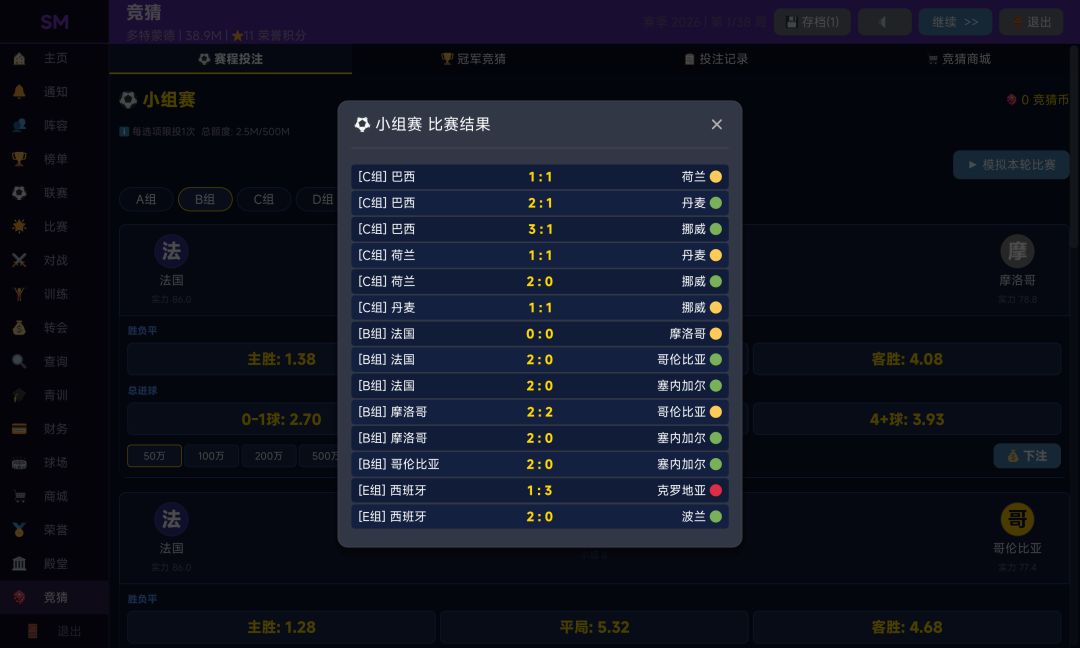Image resolution: width=1080 pixels, height=648 pixels.
Task: Open 荣誉 medal icon in sidebar
Action: click(19, 530)
